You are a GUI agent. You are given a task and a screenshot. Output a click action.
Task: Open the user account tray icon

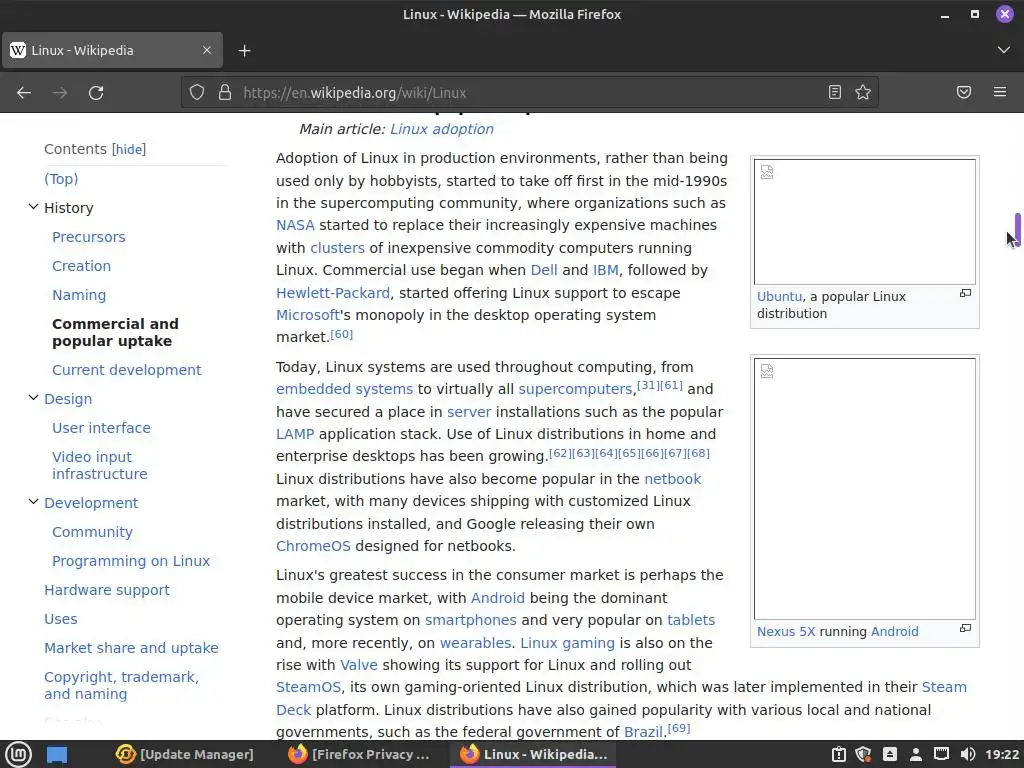916,754
